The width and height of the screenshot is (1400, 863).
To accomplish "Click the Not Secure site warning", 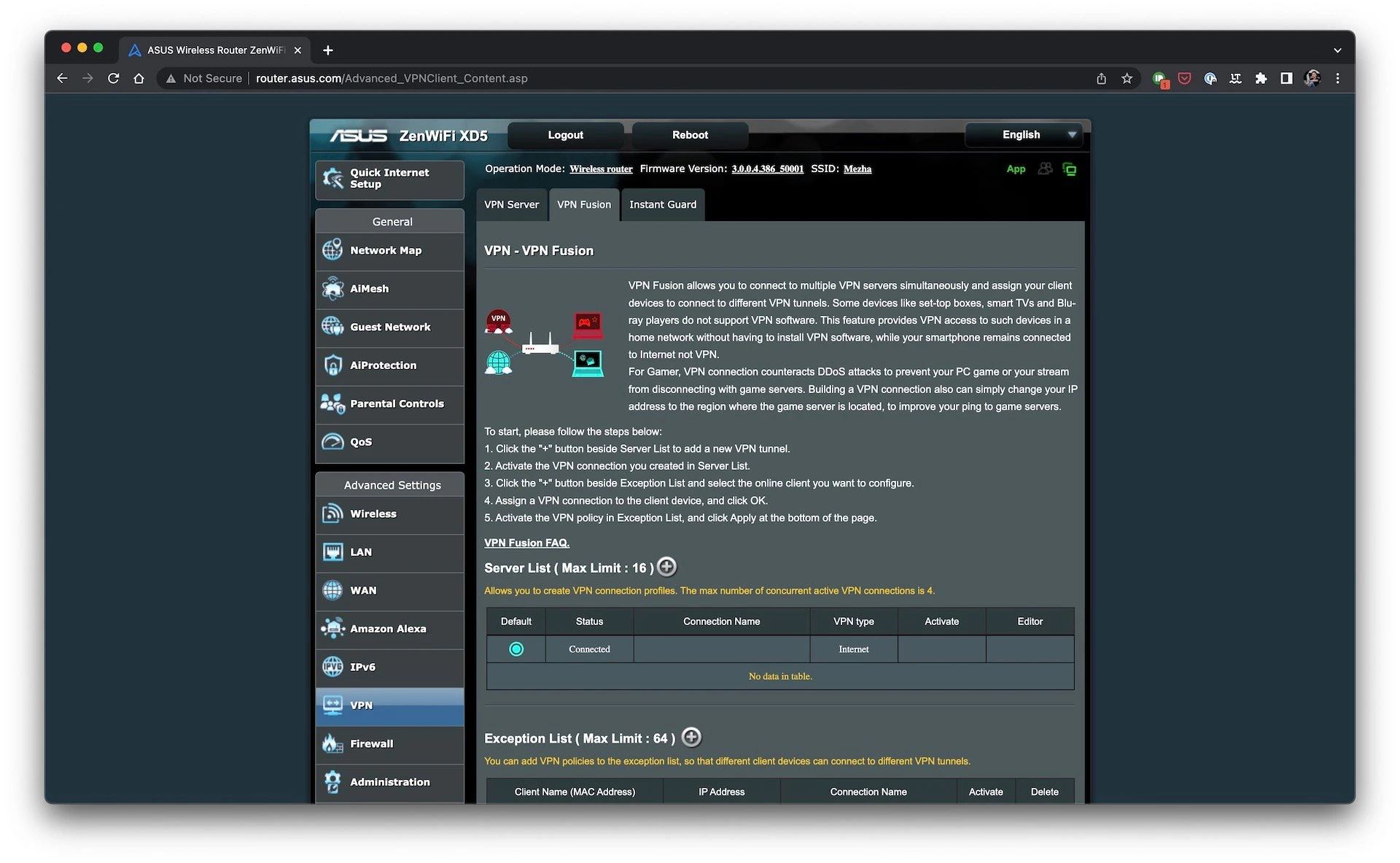I will tap(204, 78).
